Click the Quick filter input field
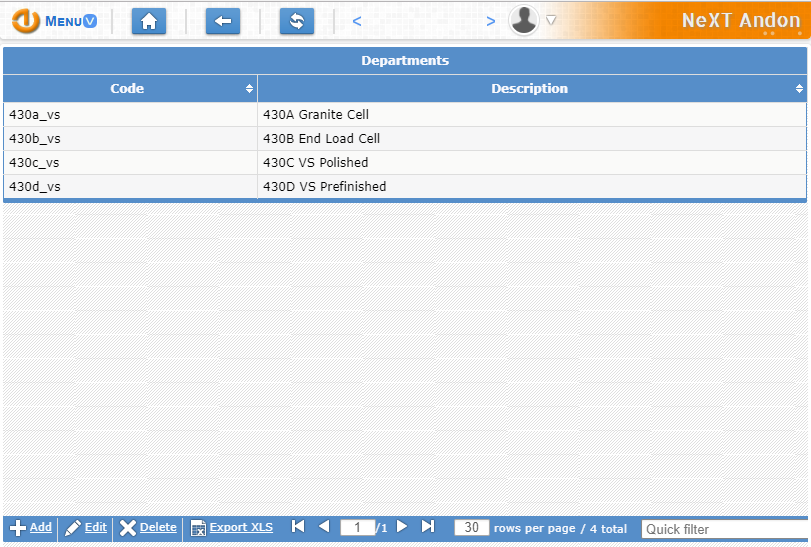This screenshot has height=547, width=811. click(x=724, y=529)
